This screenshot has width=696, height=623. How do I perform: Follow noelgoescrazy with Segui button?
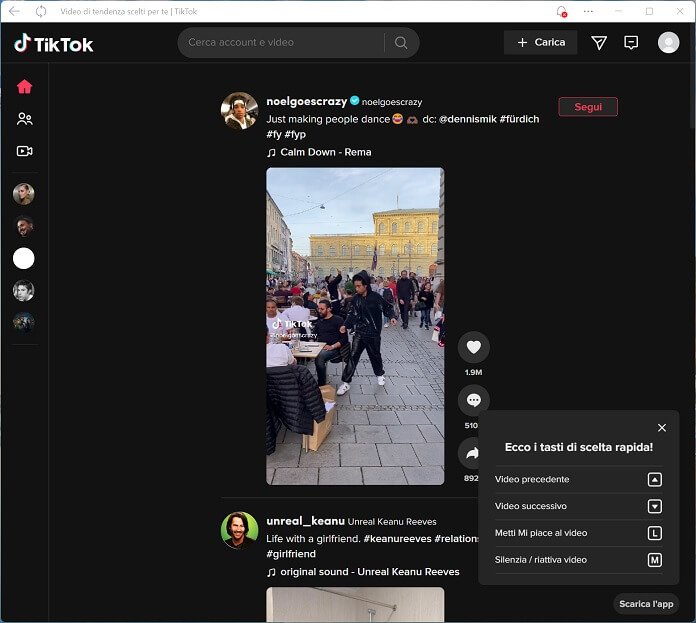pos(588,106)
